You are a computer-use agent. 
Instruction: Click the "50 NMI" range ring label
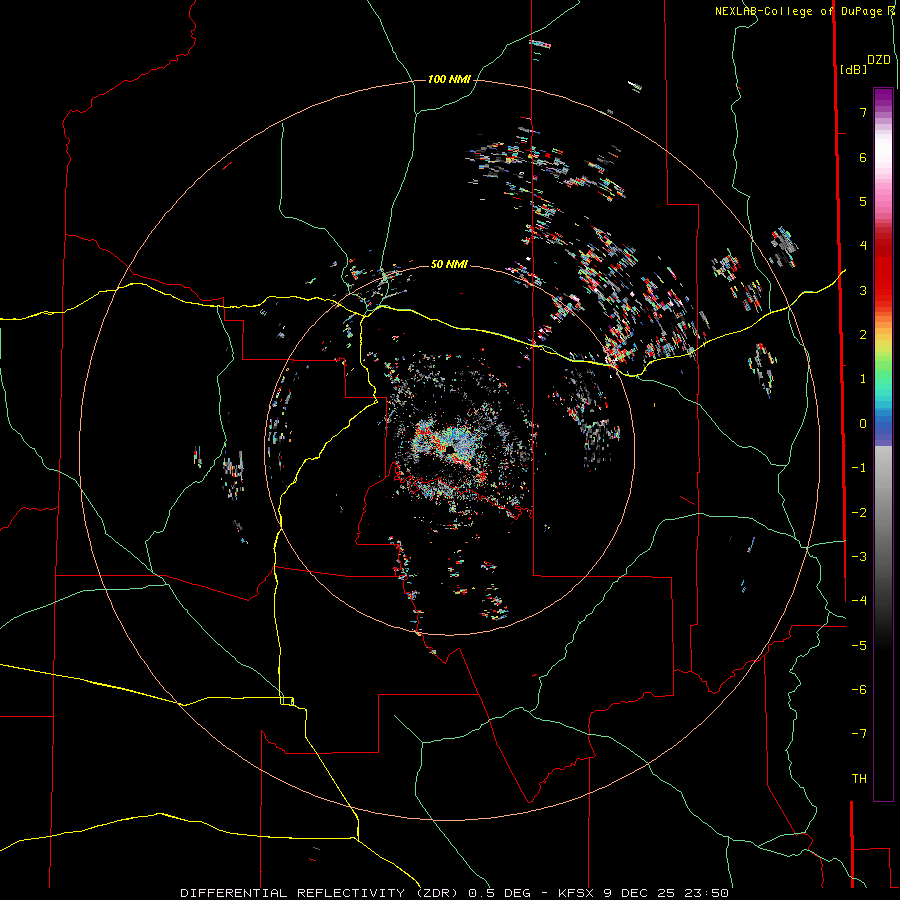pos(449,264)
